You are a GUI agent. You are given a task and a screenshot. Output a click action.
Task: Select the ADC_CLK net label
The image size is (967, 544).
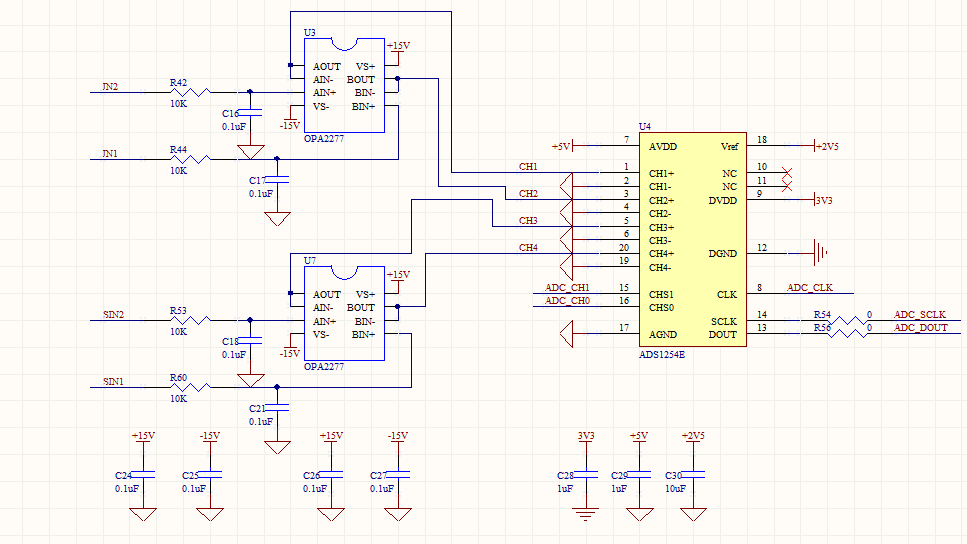click(x=810, y=287)
